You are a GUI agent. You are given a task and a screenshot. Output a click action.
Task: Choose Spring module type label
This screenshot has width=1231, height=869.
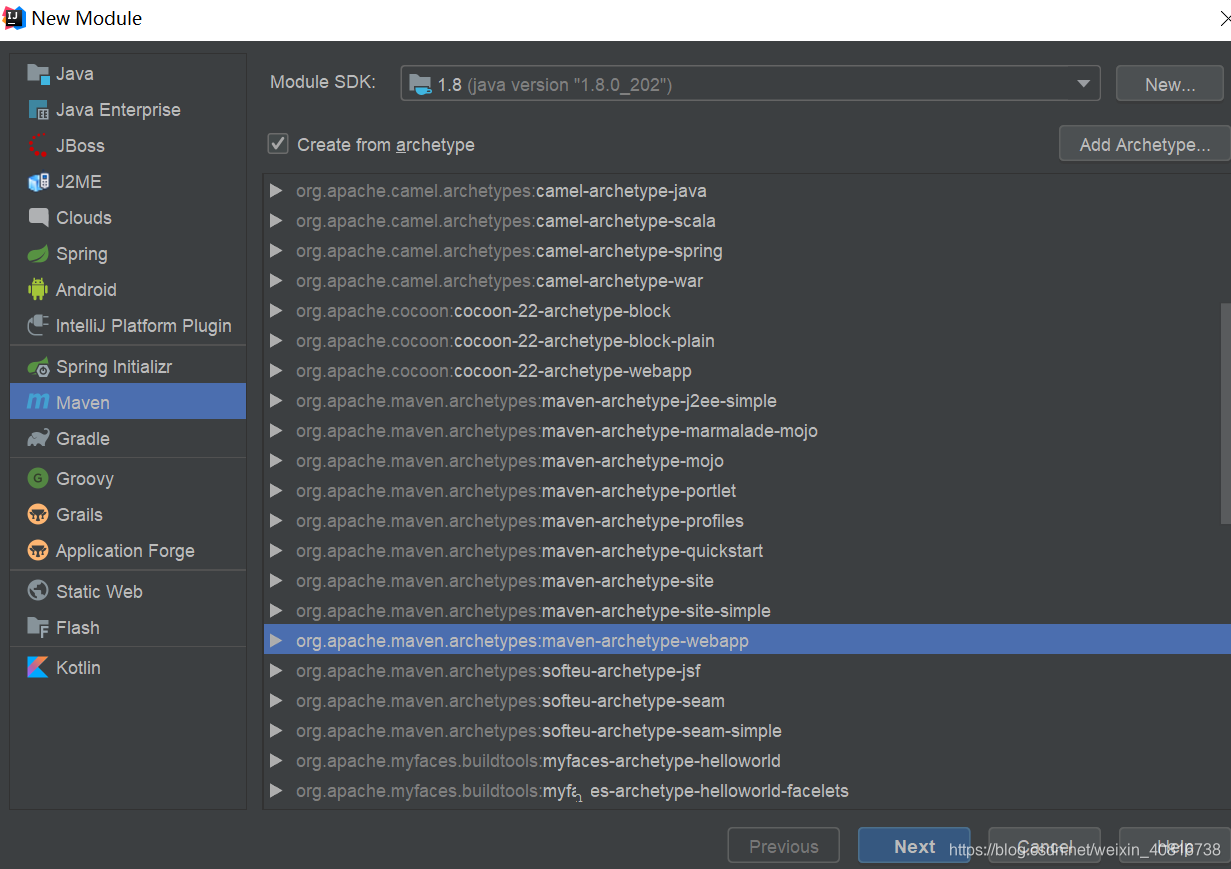(x=82, y=254)
